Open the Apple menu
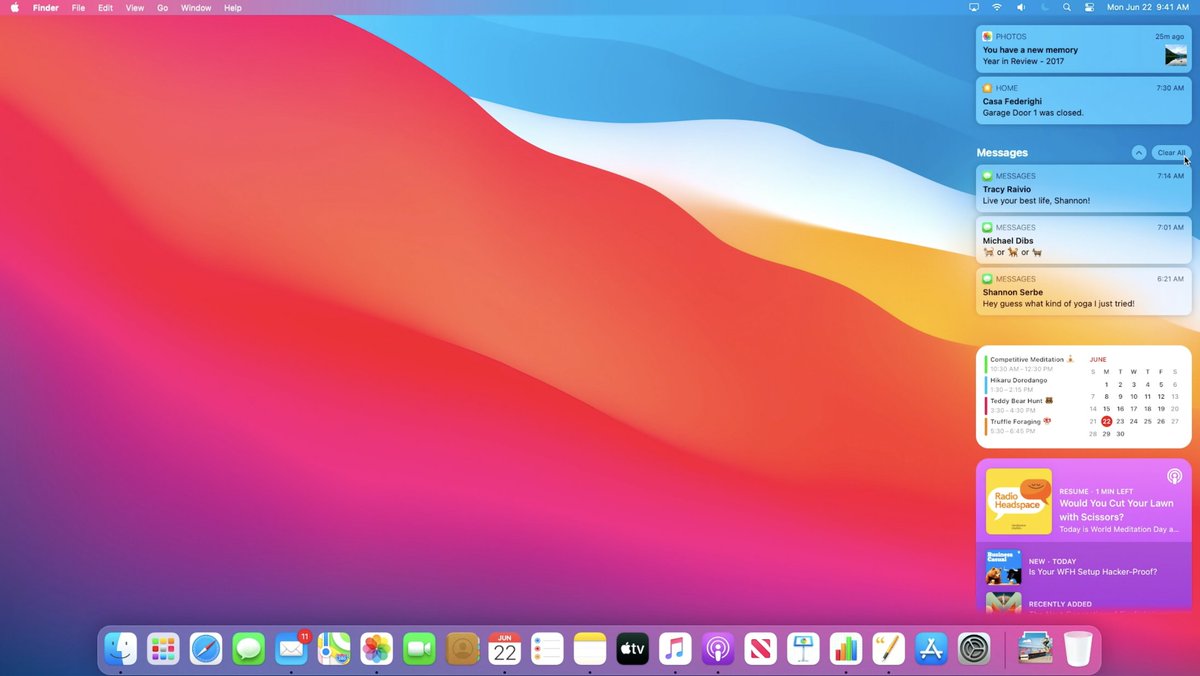Viewport: 1200px width, 676px height. 15,7
